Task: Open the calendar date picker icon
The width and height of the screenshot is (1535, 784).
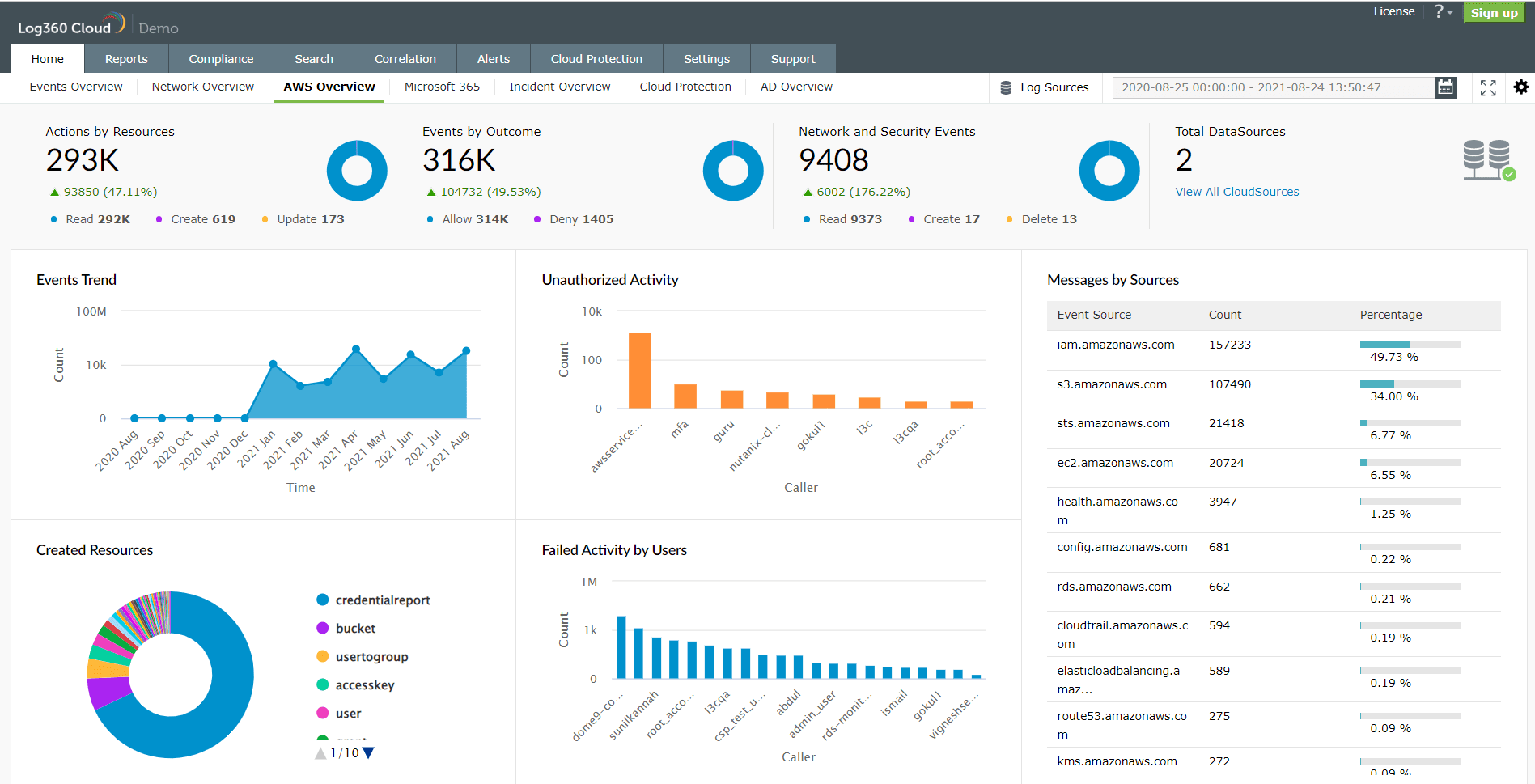Action: pos(1445,87)
